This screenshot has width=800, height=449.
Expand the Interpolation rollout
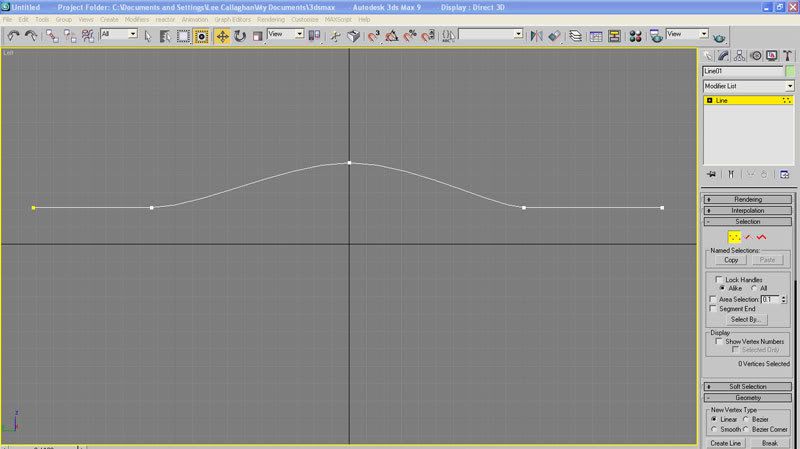click(x=748, y=211)
